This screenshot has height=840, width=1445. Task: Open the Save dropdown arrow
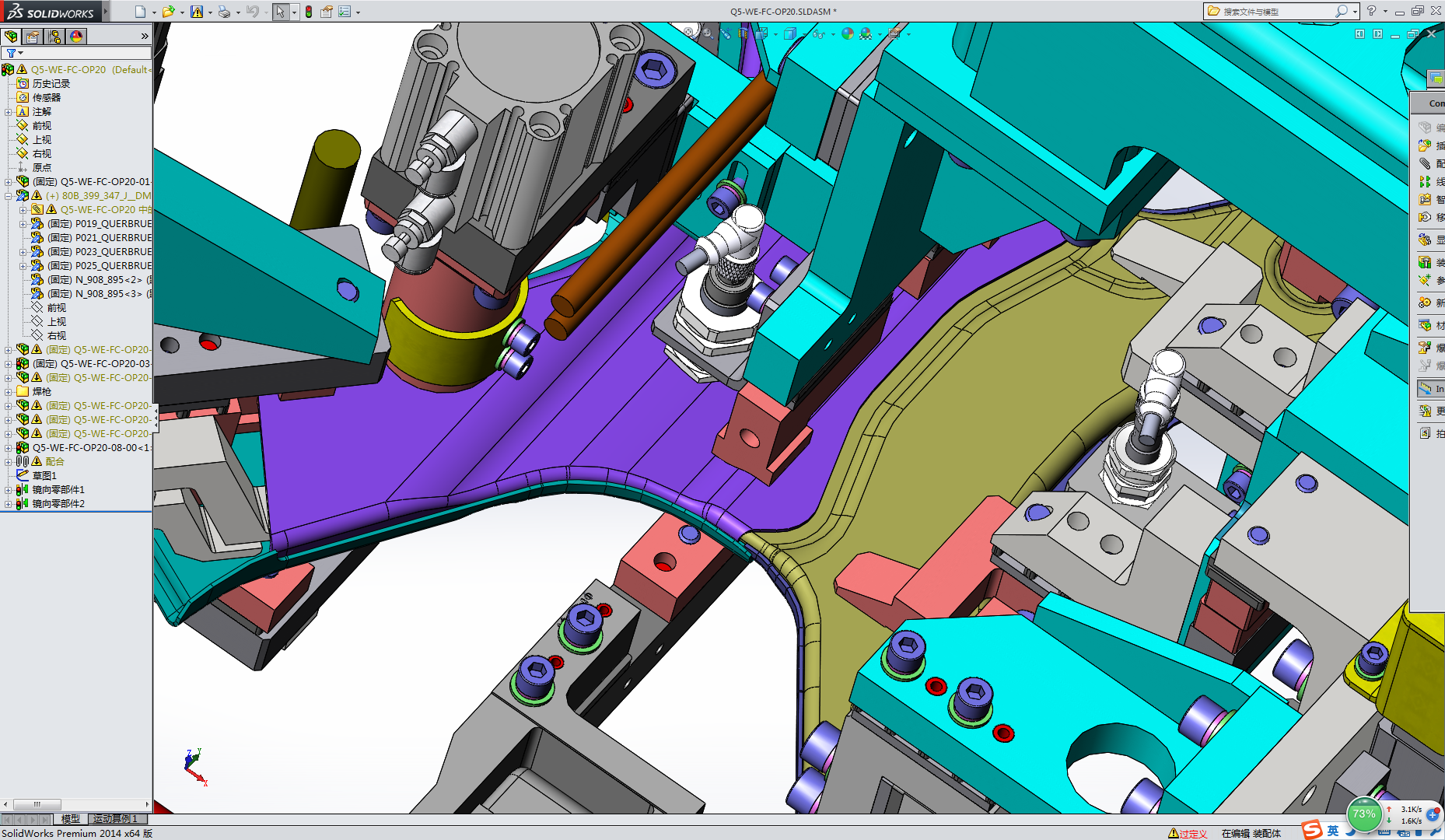pyautogui.click(x=210, y=12)
